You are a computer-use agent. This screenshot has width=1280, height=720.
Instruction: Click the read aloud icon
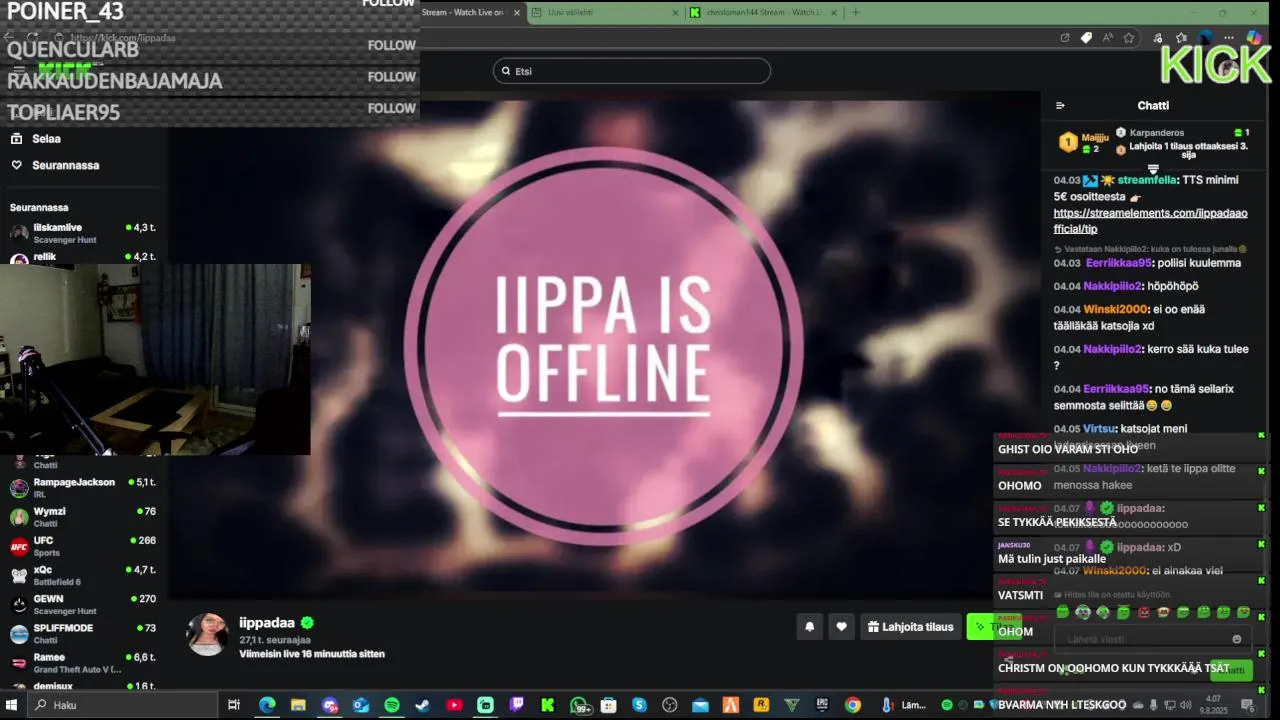[1108, 38]
